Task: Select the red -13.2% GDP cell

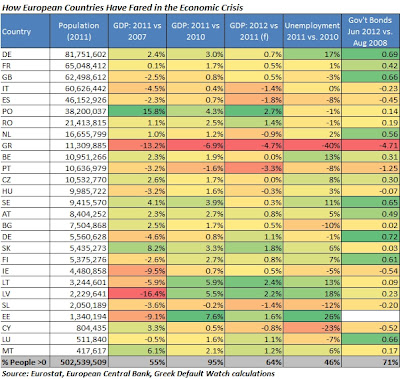Action: (x=137, y=145)
